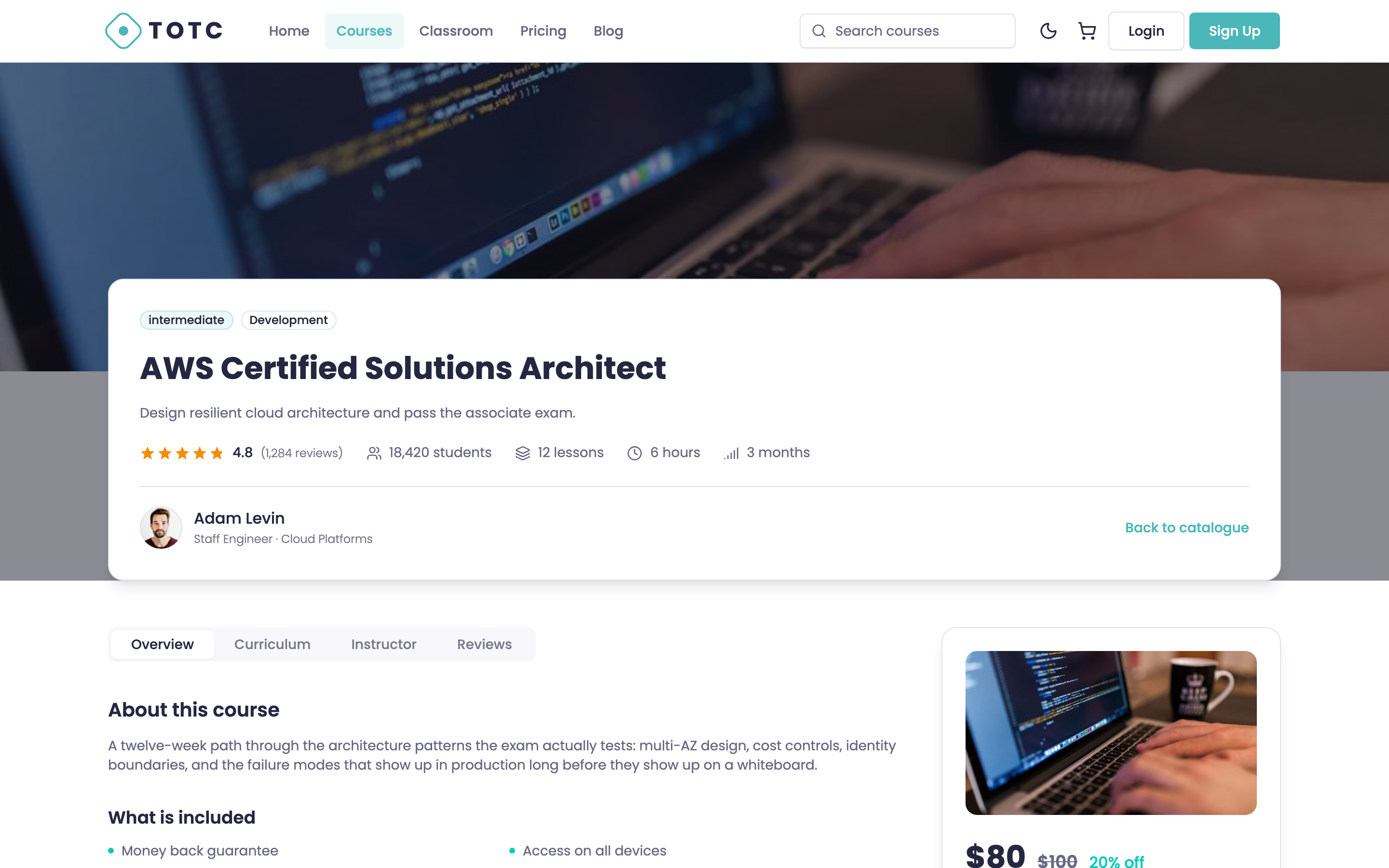Click the AWS Certified Solutions Architect title
This screenshot has width=1389, height=868.
pos(403,368)
